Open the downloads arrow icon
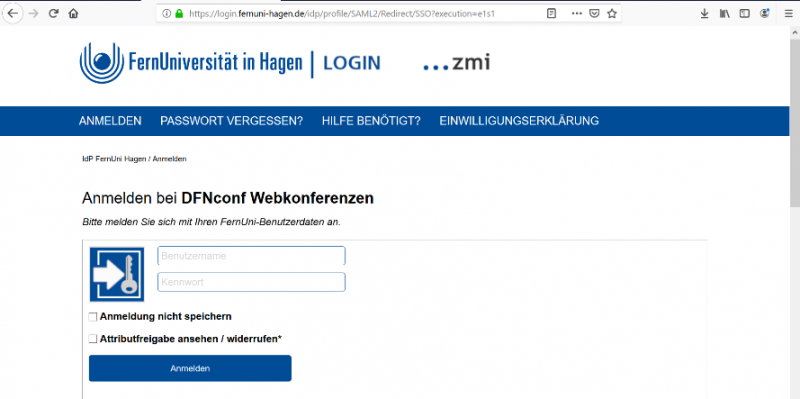 pyautogui.click(x=704, y=14)
